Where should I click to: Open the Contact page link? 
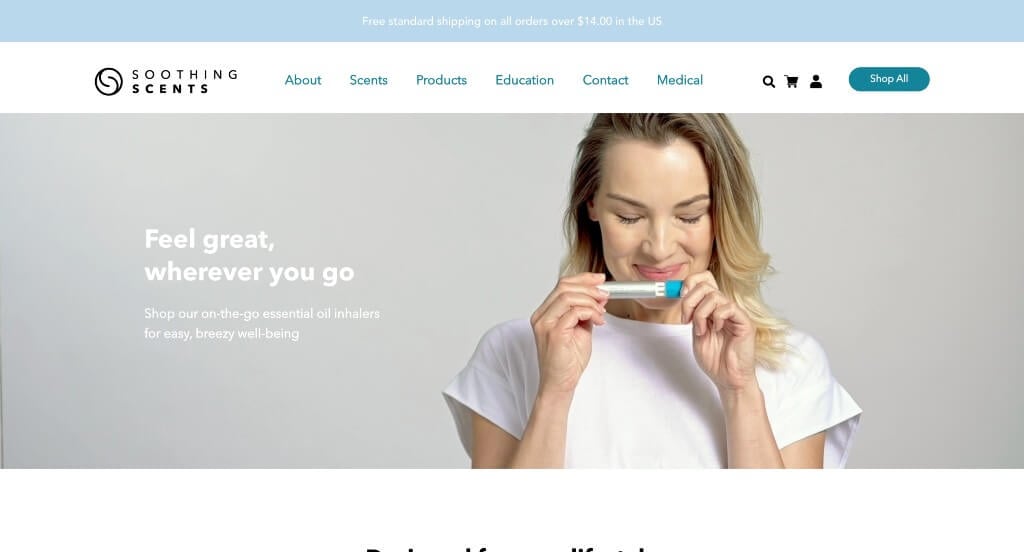(x=605, y=80)
